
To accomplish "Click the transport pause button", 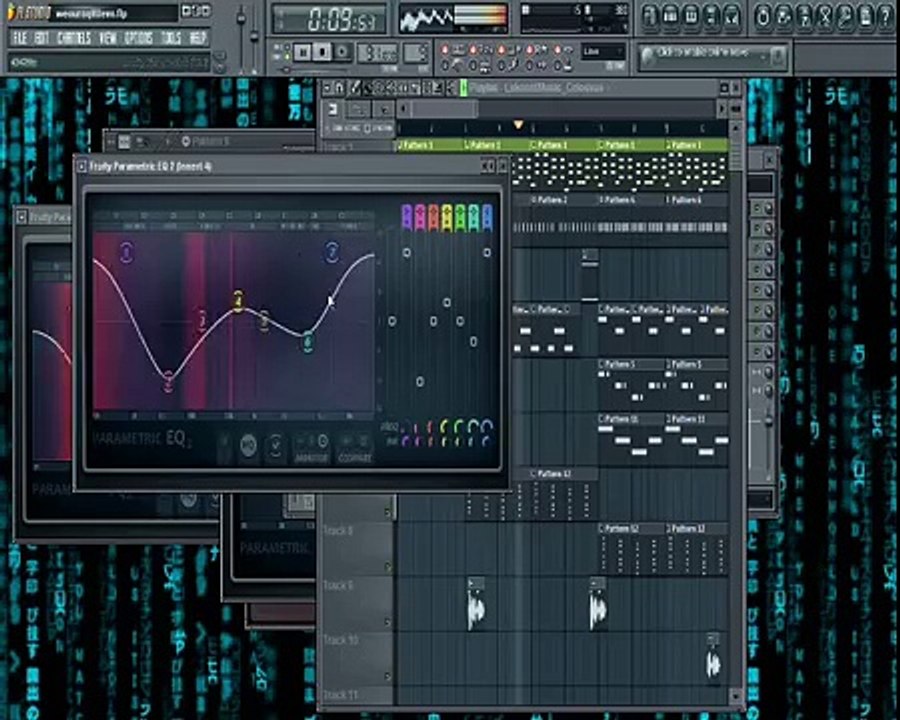I will [x=302, y=52].
